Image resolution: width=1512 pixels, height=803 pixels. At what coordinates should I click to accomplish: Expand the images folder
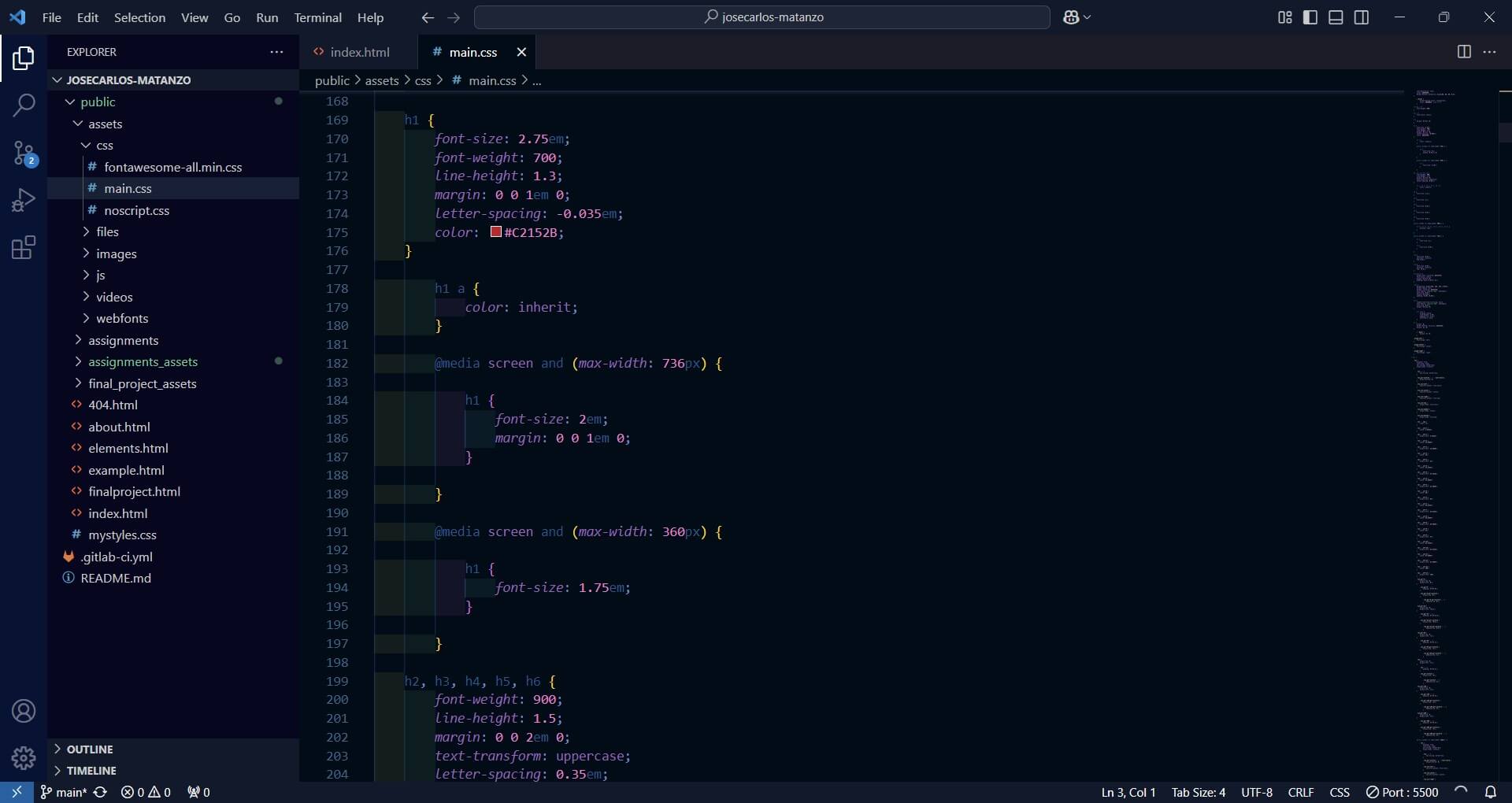pos(173,253)
